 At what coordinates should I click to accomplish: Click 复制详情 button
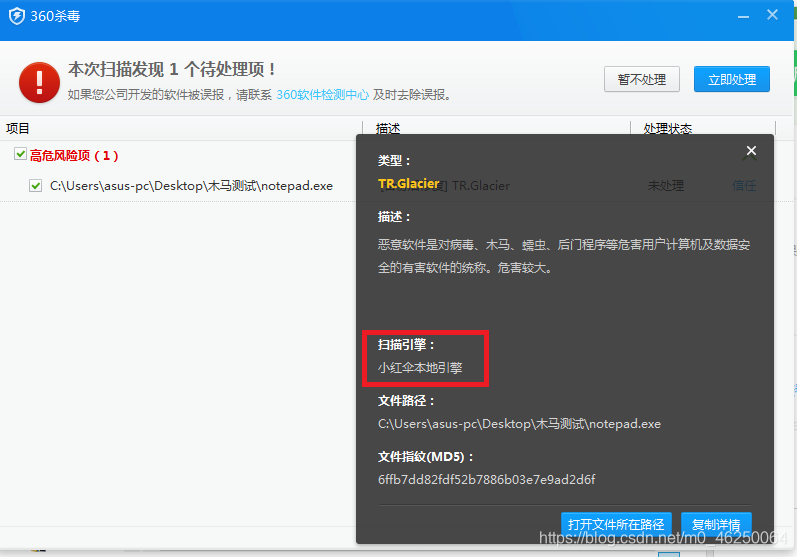pos(716,524)
